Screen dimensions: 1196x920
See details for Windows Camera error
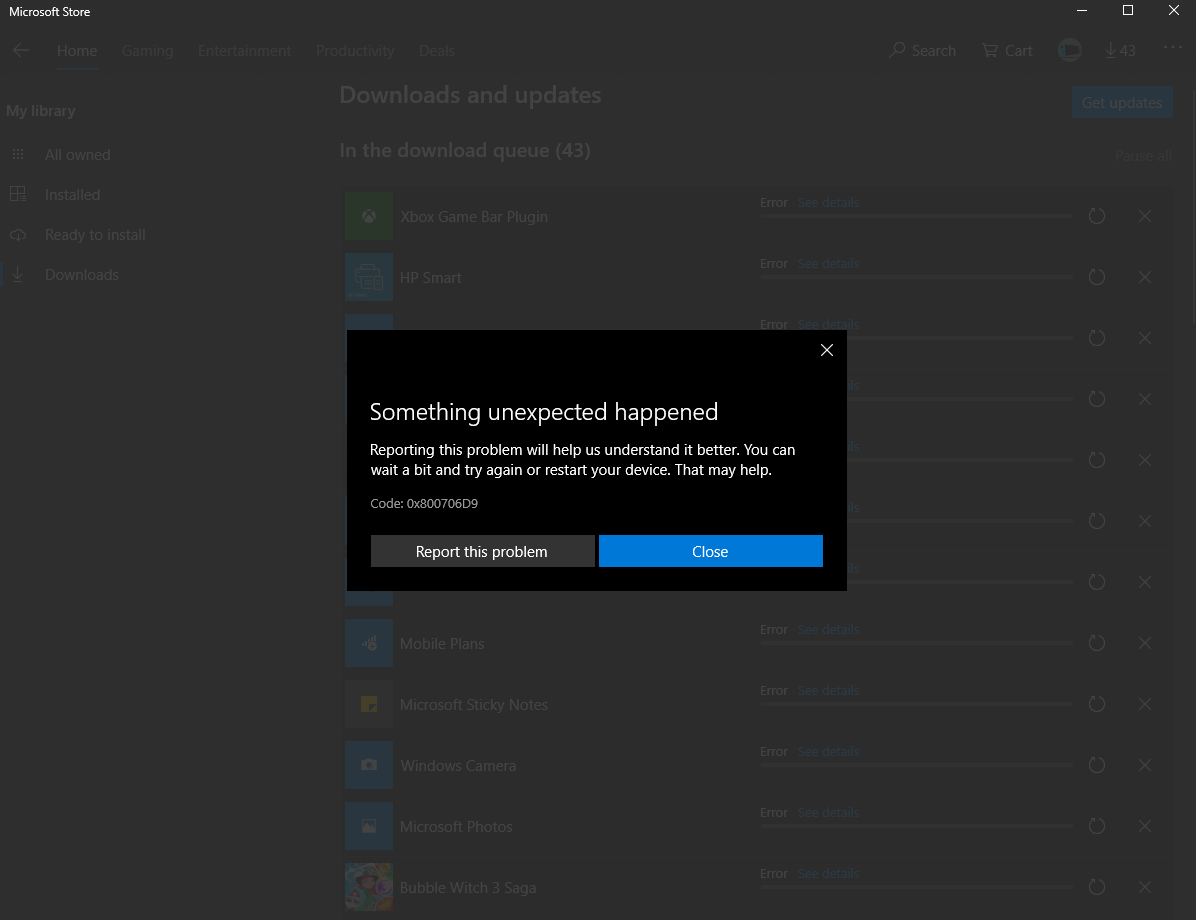(x=828, y=751)
